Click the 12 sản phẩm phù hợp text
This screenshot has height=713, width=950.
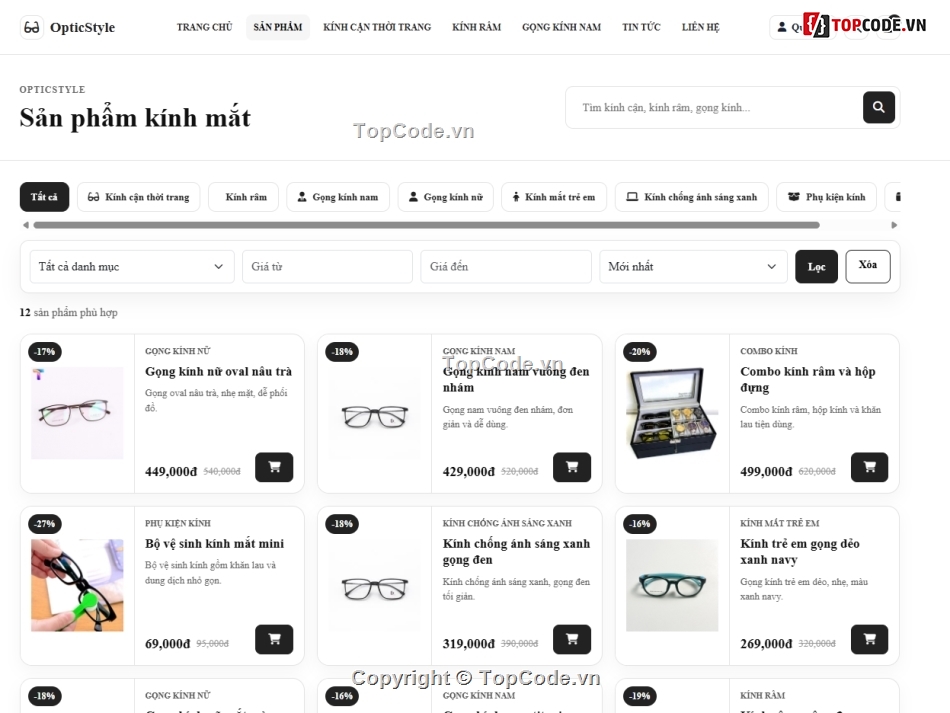click(x=68, y=313)
